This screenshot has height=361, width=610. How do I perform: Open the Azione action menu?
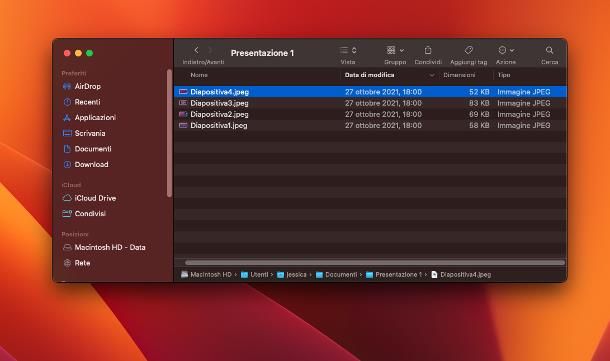point(506,50)
